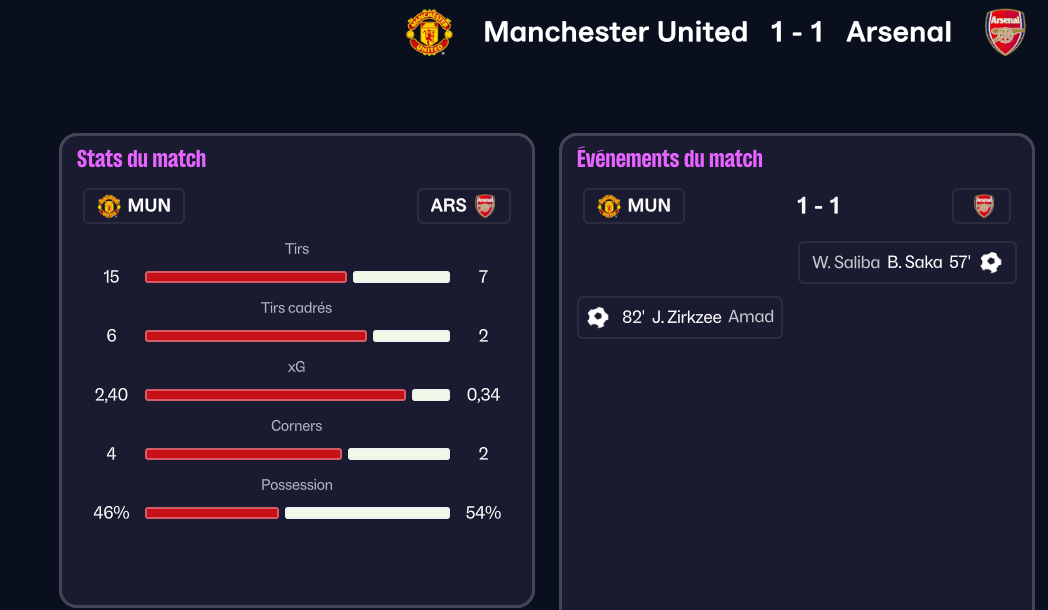Click the goal ball icon beside Saka 57'
Screen dimensions: 1048x610
pyautogui.click(x=991, y=262)
